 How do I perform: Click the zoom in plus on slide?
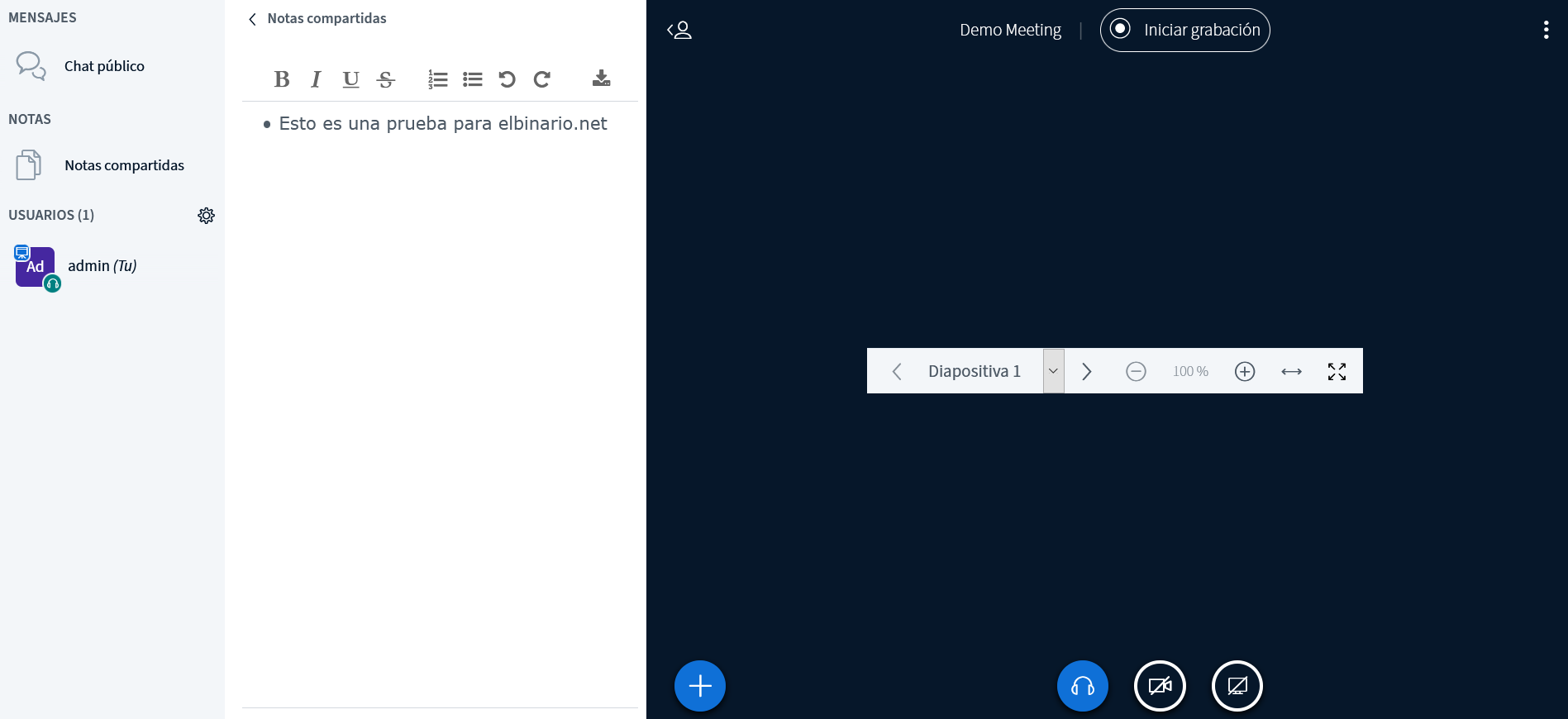click(1244, 371)
